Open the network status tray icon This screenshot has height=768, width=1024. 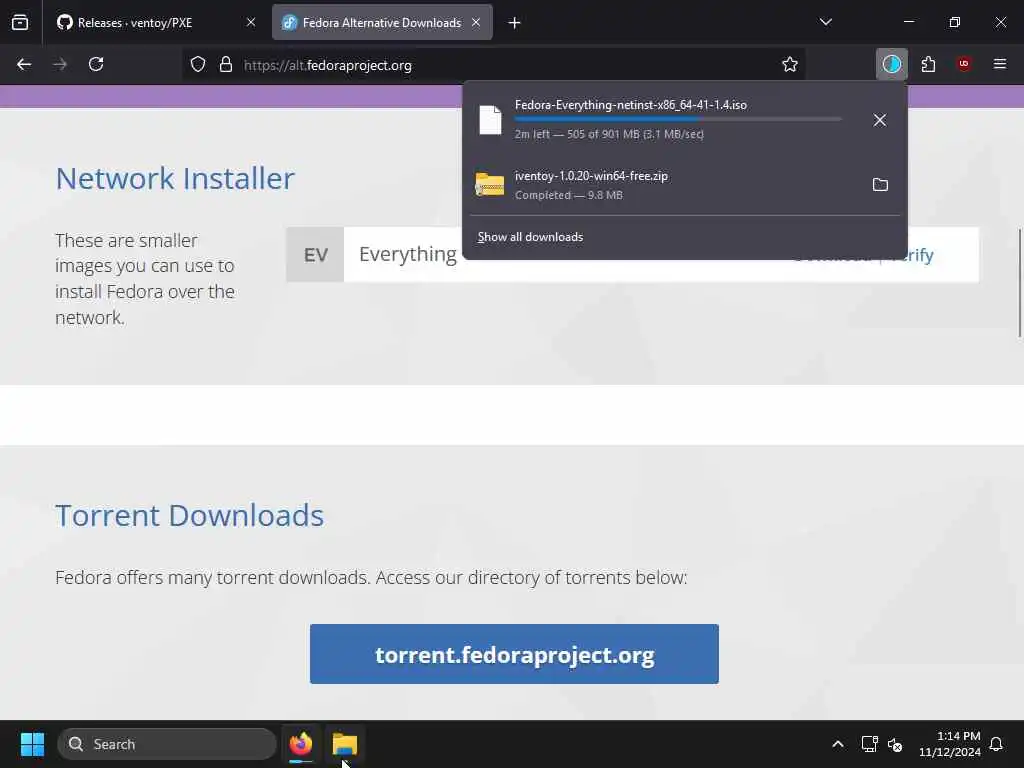point(869,744)
